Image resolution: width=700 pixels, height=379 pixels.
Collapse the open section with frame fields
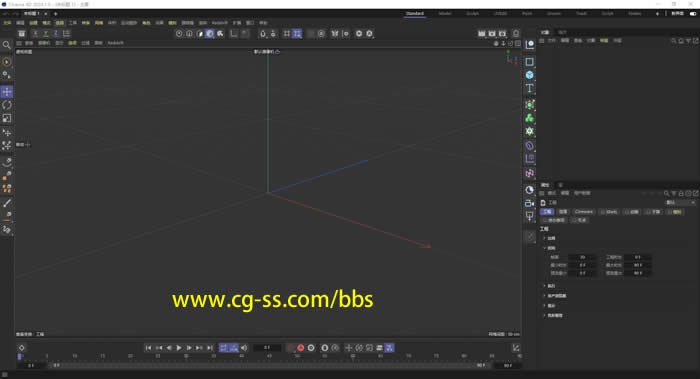[550, 248]
